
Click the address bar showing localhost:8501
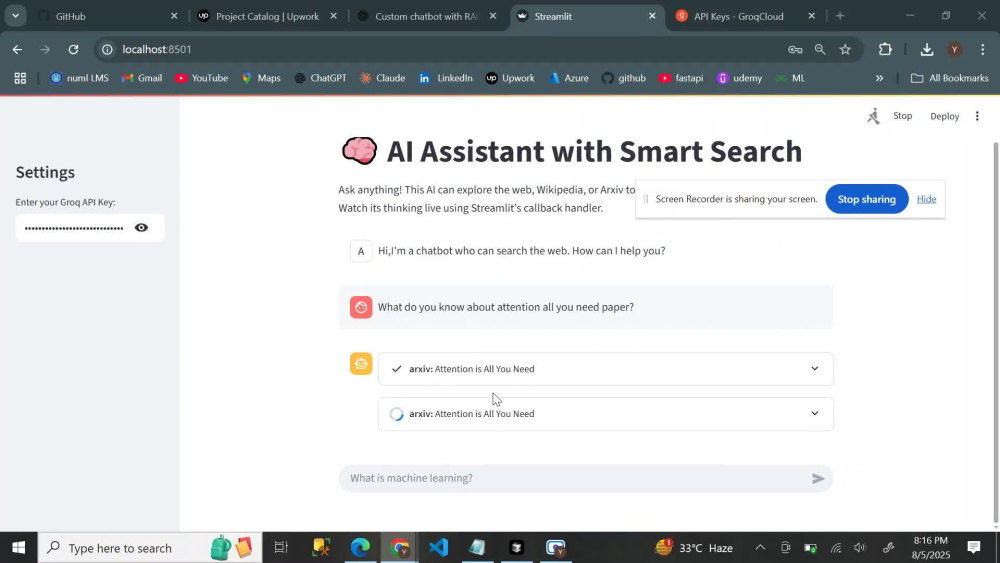[x=446, y=49]
